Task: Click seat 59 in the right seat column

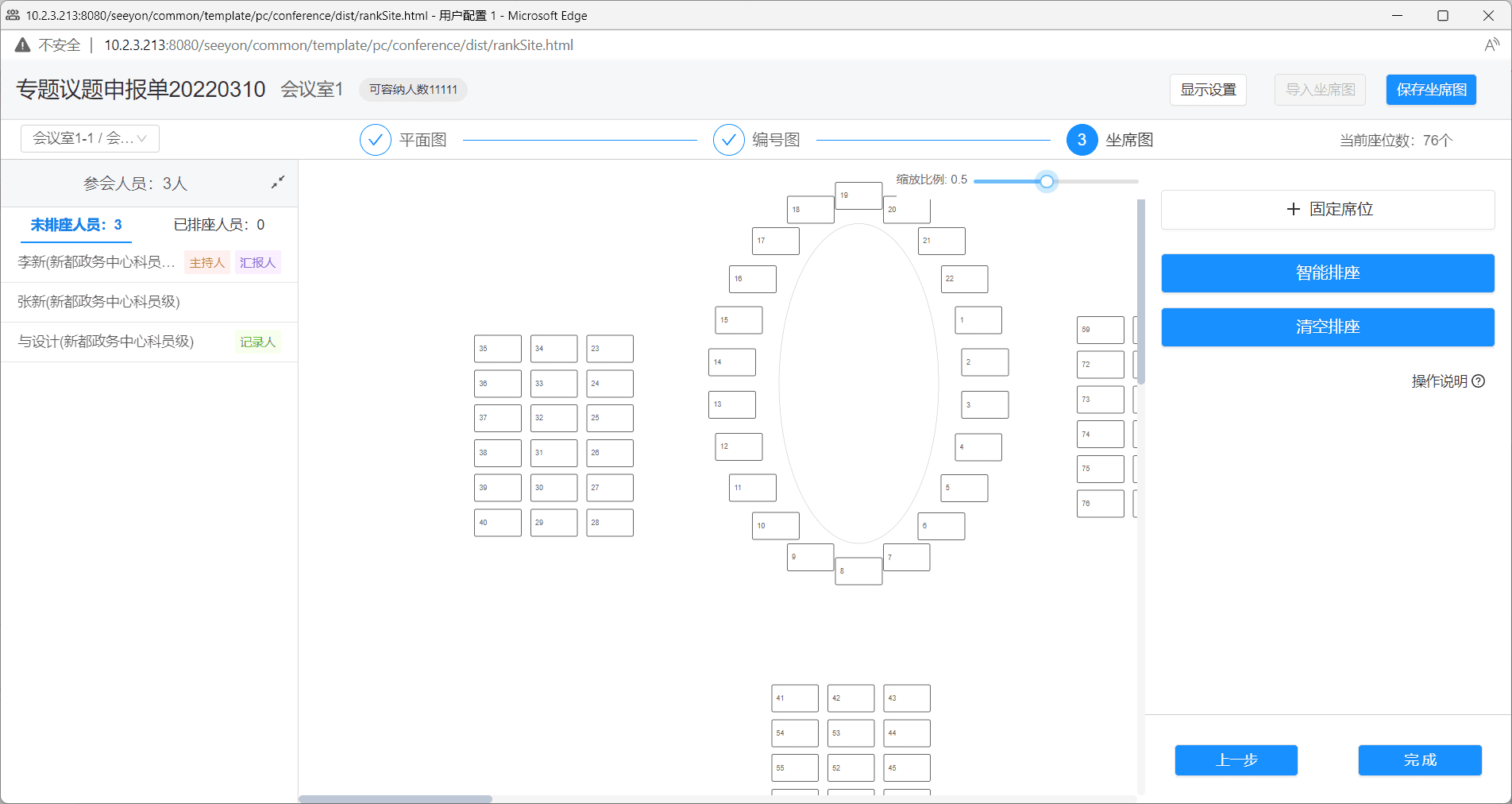Action: 1101,330
